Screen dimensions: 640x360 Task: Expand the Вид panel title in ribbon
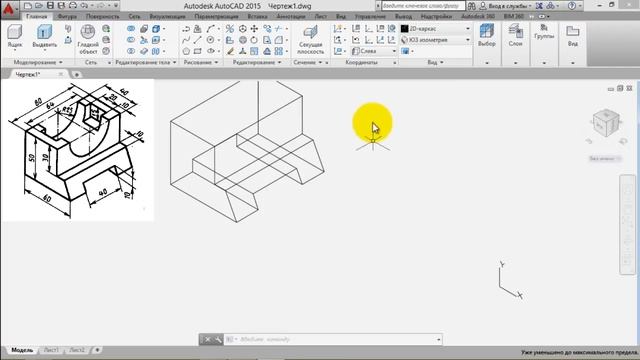[435, 62]
